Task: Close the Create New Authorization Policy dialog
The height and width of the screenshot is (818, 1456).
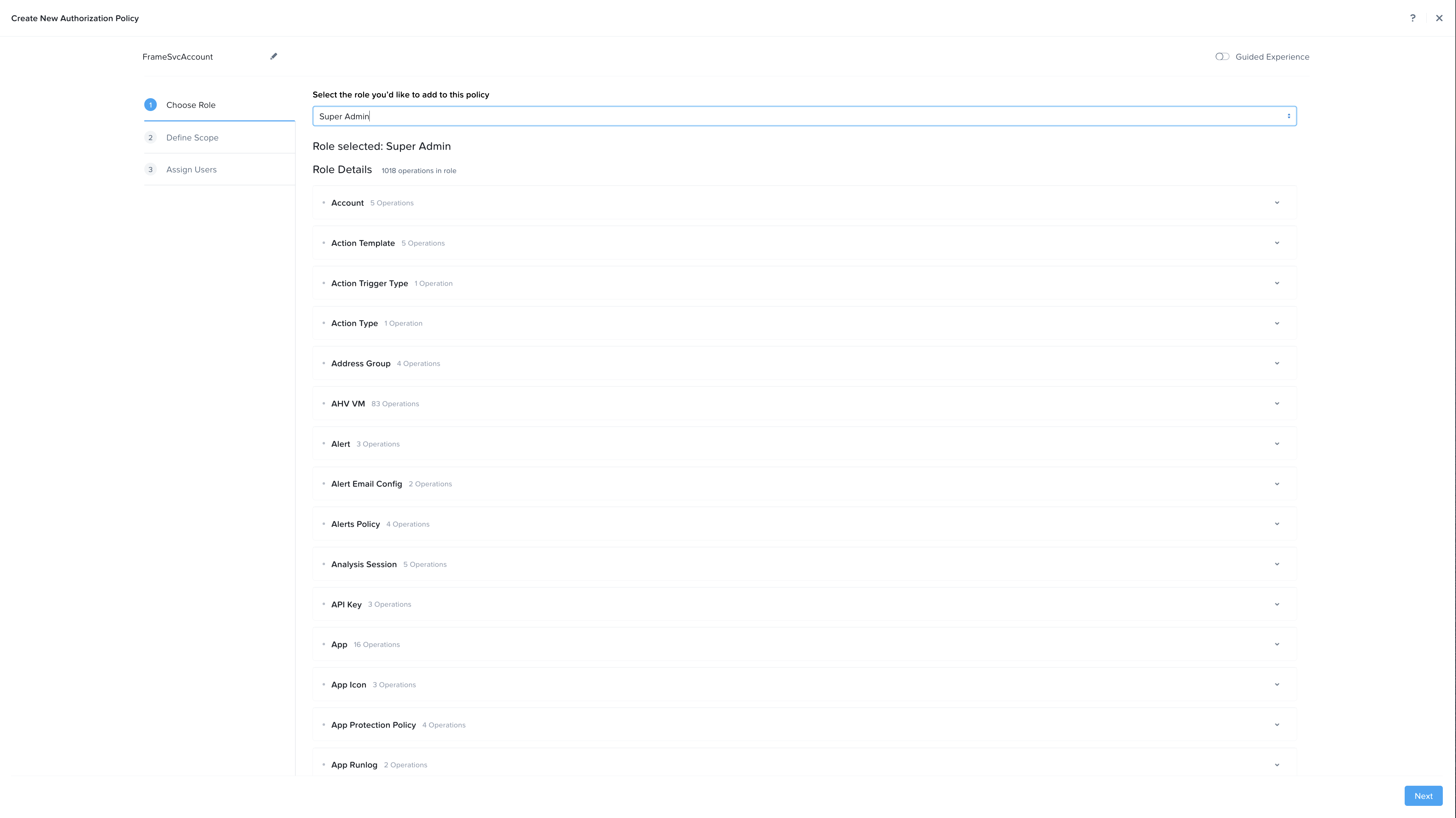Action: tap(1439, 18)
